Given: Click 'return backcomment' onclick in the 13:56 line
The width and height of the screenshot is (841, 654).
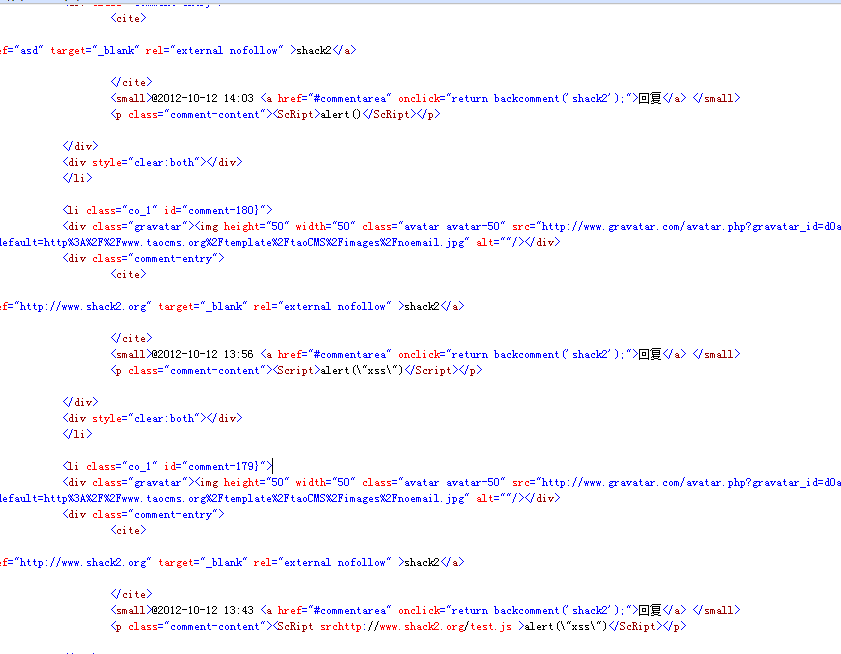Looking at the screenshot, I should point(505,354).
